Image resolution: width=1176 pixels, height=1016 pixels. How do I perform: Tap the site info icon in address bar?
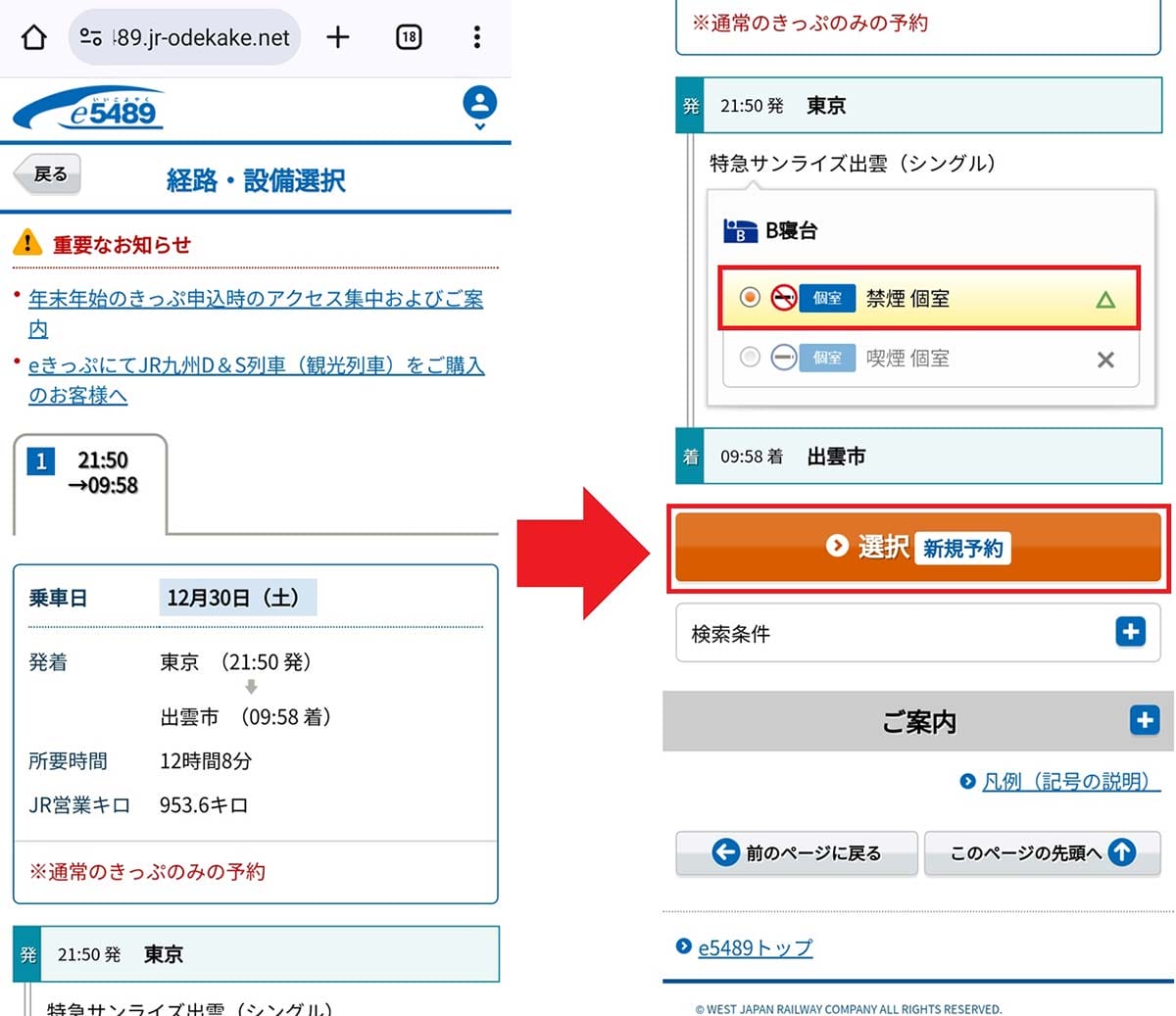coord(91,37)
